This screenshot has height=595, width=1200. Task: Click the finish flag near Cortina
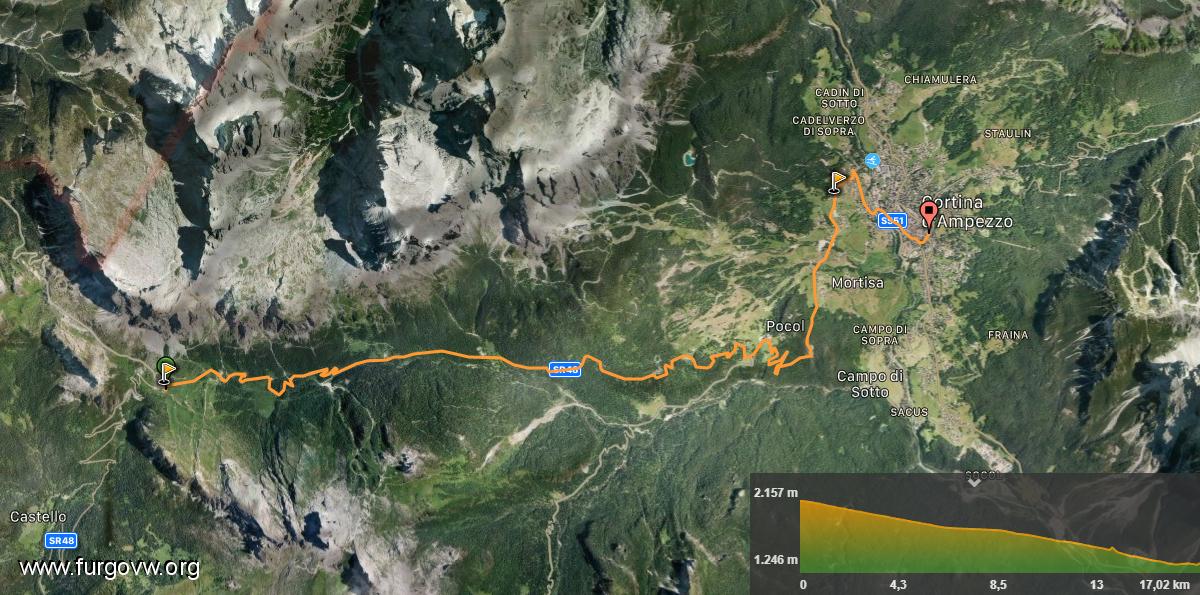coord(837,181)
